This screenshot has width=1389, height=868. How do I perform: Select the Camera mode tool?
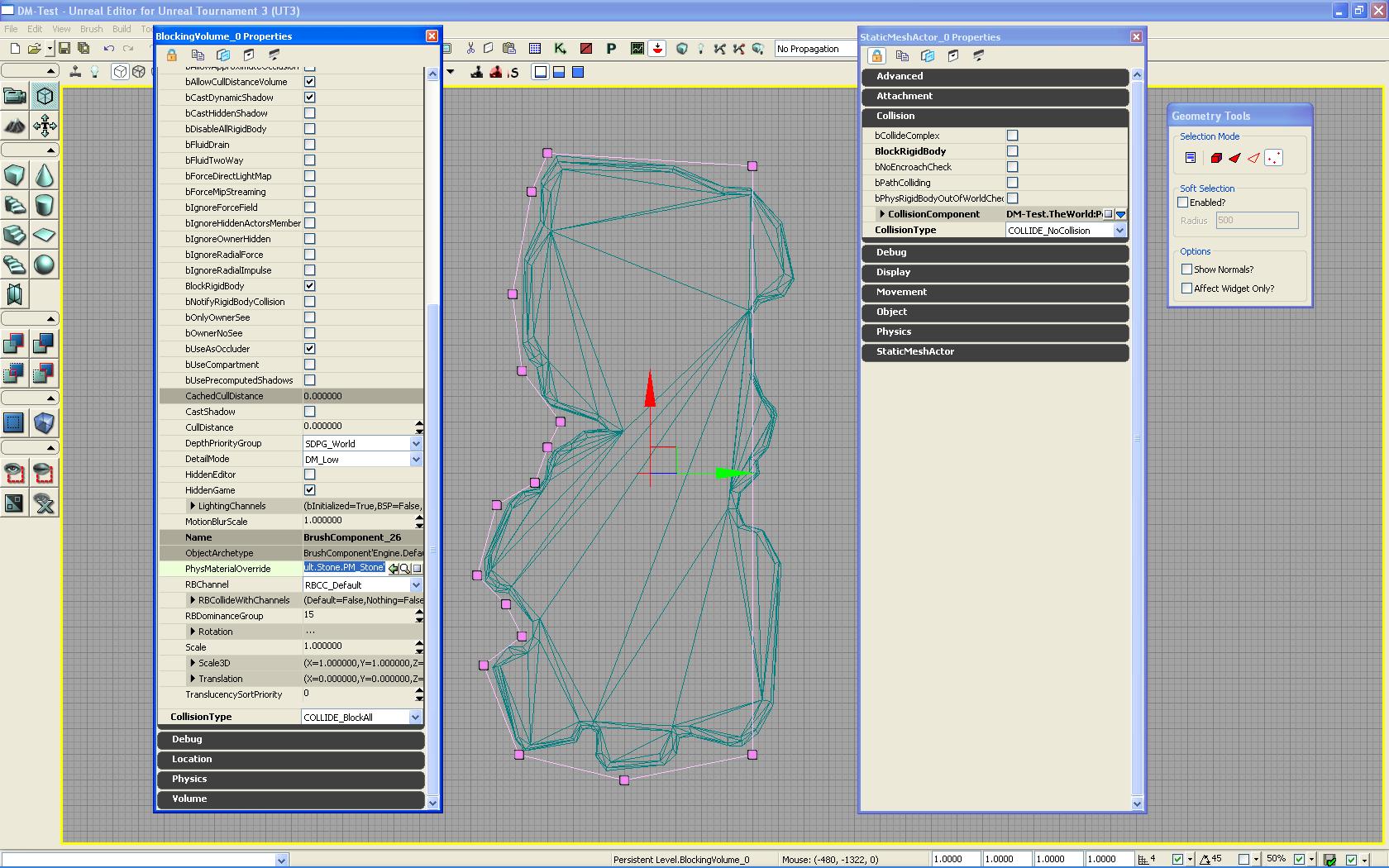click(x=14, y=96)
